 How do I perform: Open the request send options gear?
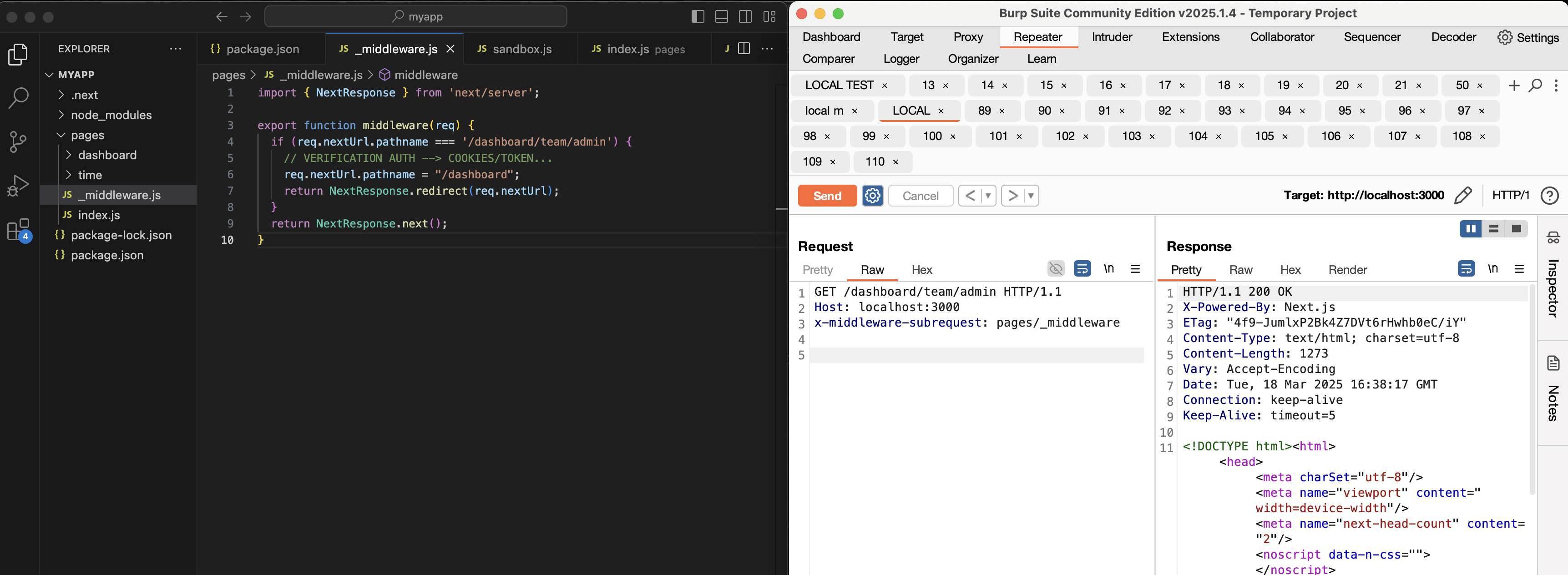tap(872, 196)
